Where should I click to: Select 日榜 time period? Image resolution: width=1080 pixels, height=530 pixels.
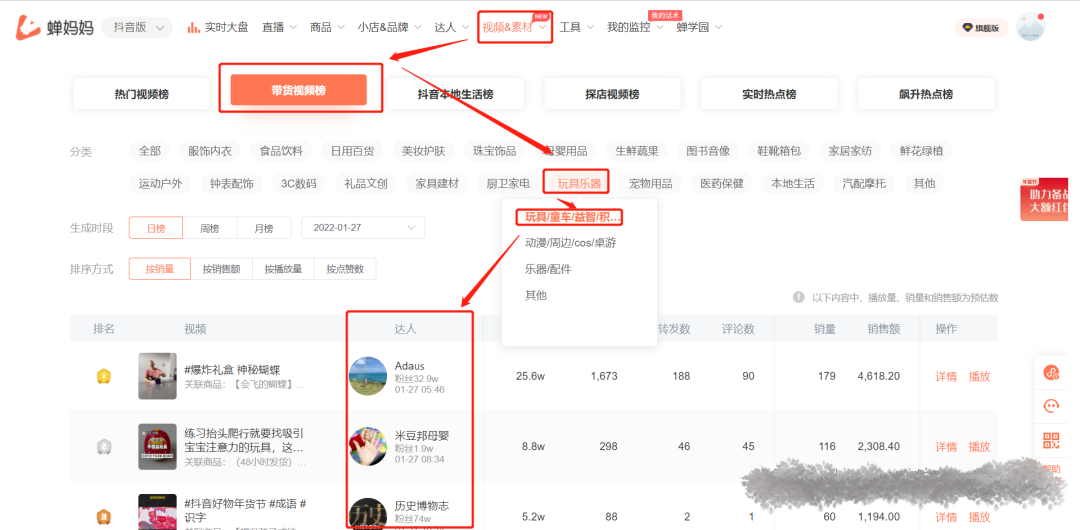point(156,228)
